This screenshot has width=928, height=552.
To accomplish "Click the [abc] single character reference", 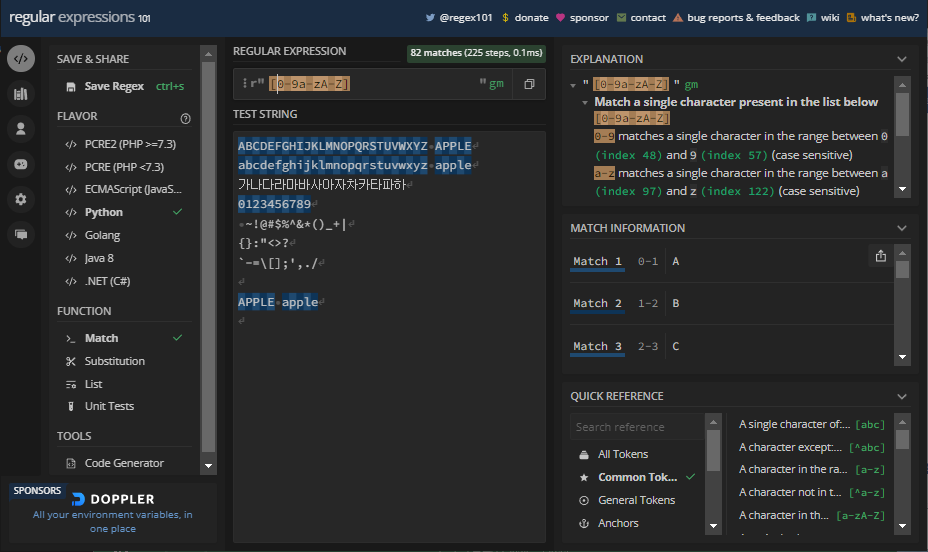I will [x=812, y=424].
